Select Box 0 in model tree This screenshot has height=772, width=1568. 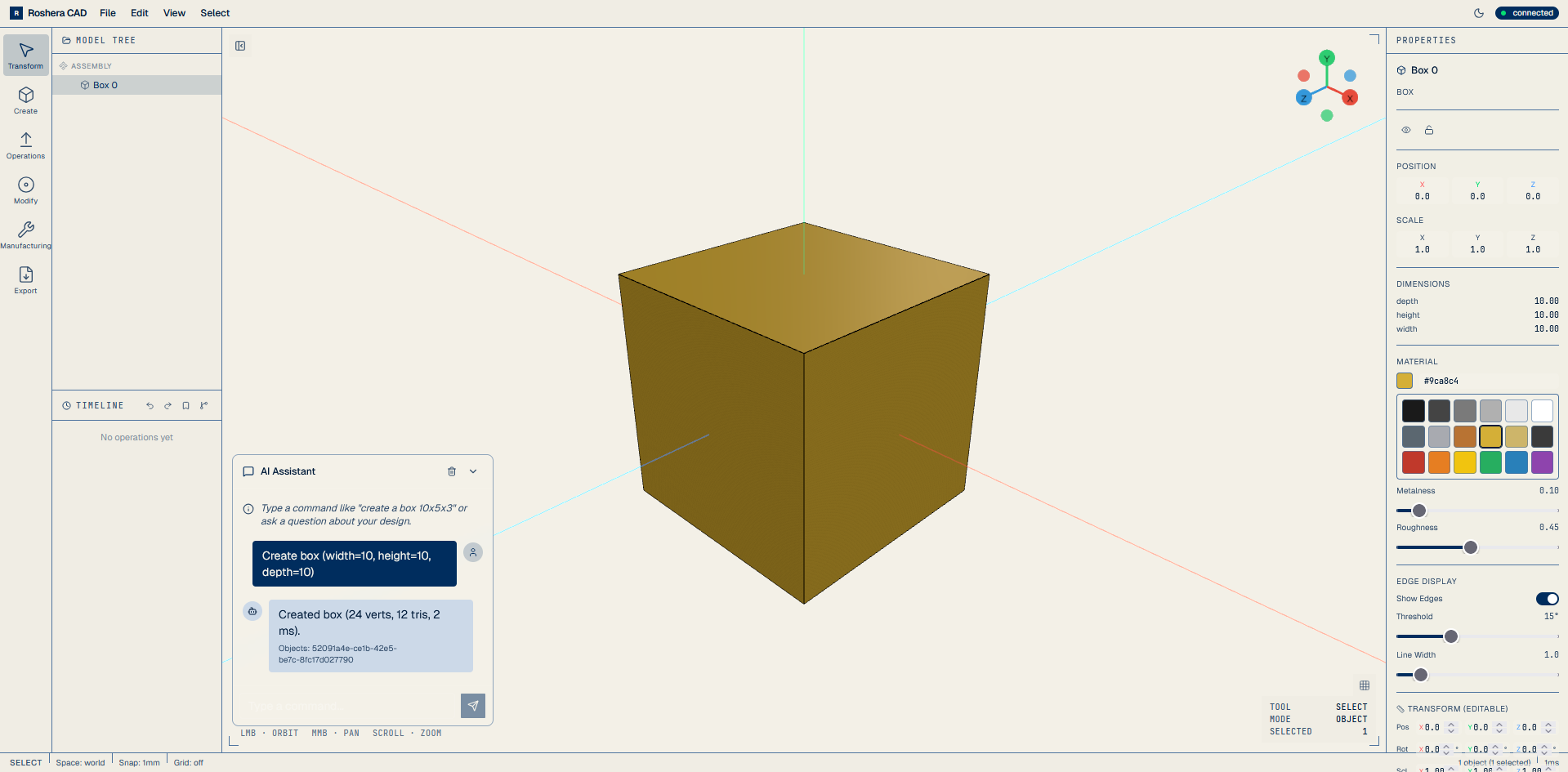click(x=136, y=85)
